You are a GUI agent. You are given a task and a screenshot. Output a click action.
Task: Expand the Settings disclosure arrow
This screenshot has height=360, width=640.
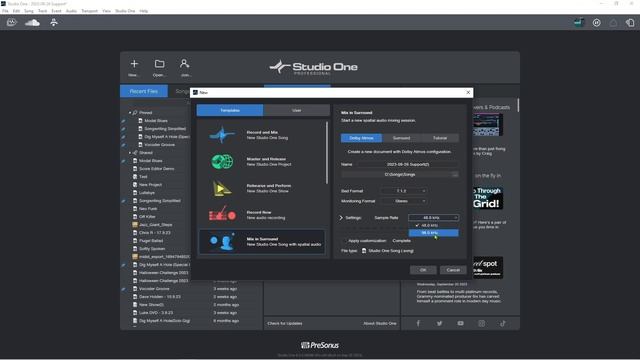click(x=341, y=218)
